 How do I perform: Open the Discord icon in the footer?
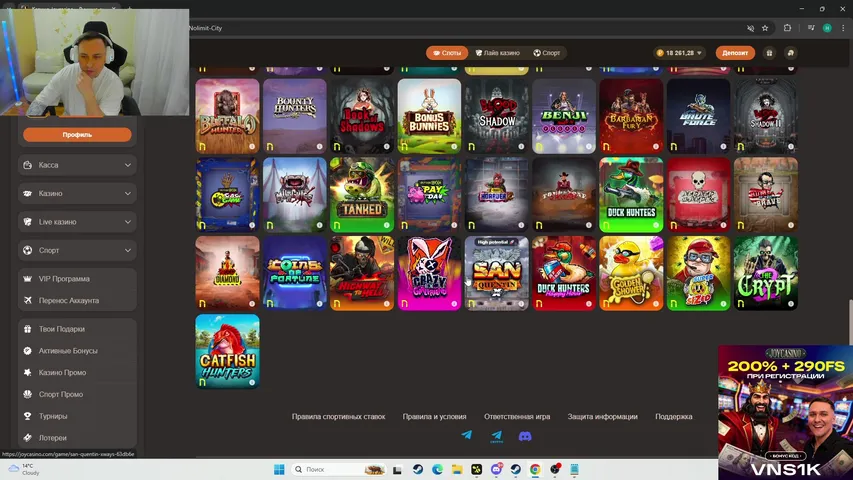(x=525, y=436)
